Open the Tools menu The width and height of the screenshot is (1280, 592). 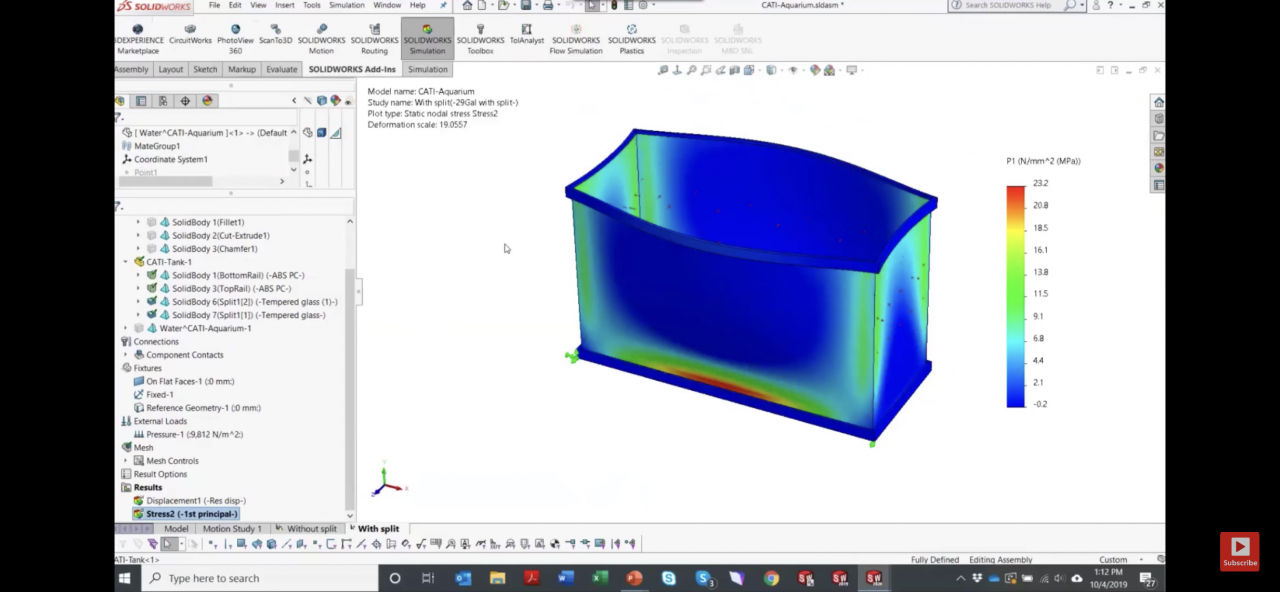pyautogui.click(x=312, y=5)
